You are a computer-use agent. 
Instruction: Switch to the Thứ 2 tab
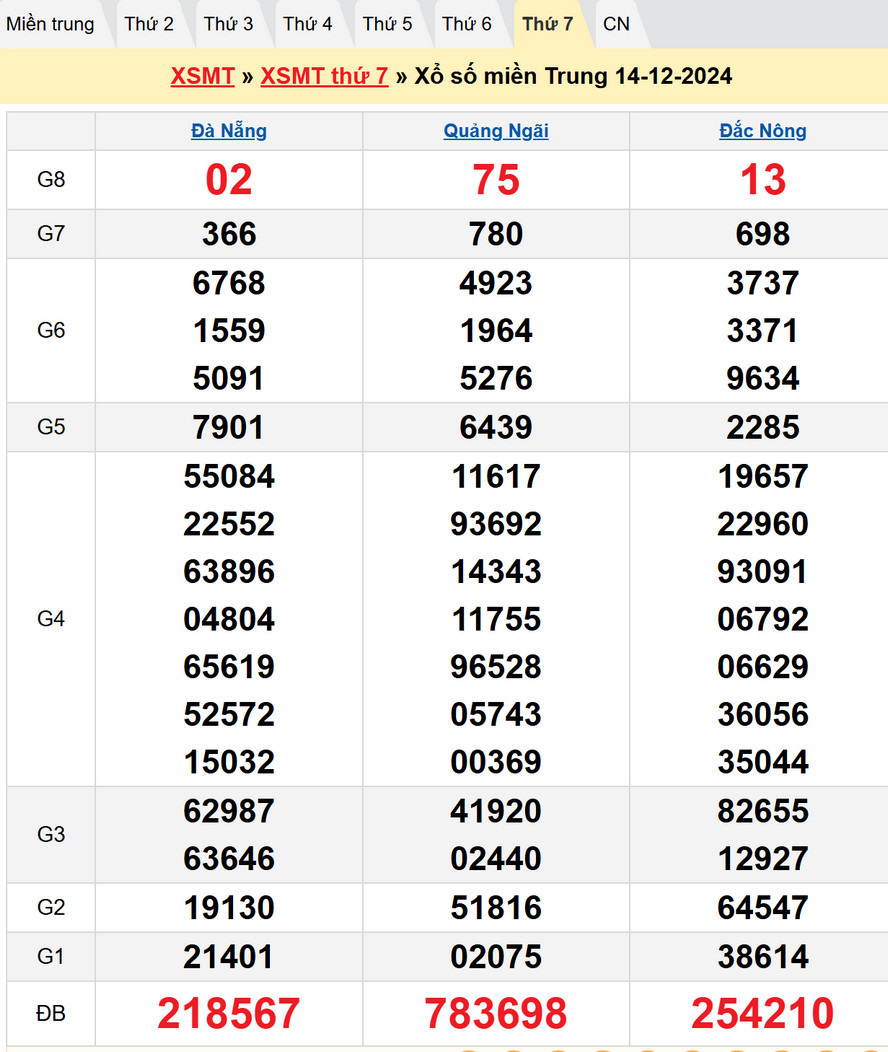point(149,24)
